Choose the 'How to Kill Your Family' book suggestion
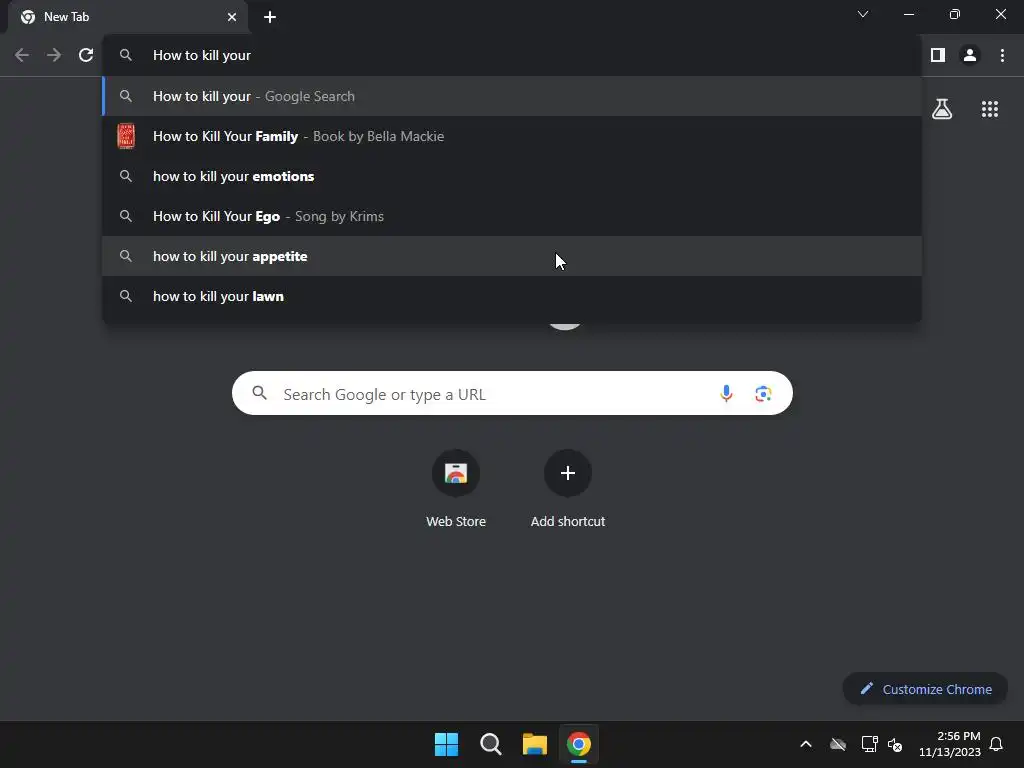 (512, 136)
